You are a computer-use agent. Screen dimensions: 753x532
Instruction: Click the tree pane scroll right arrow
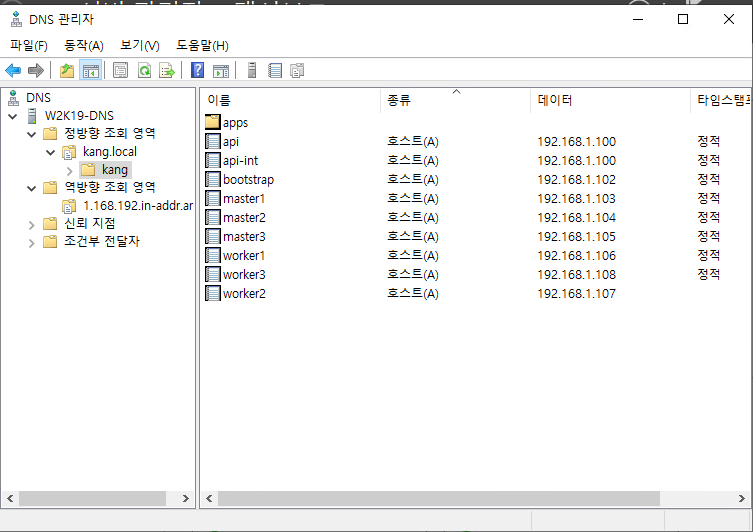point(186,498)
